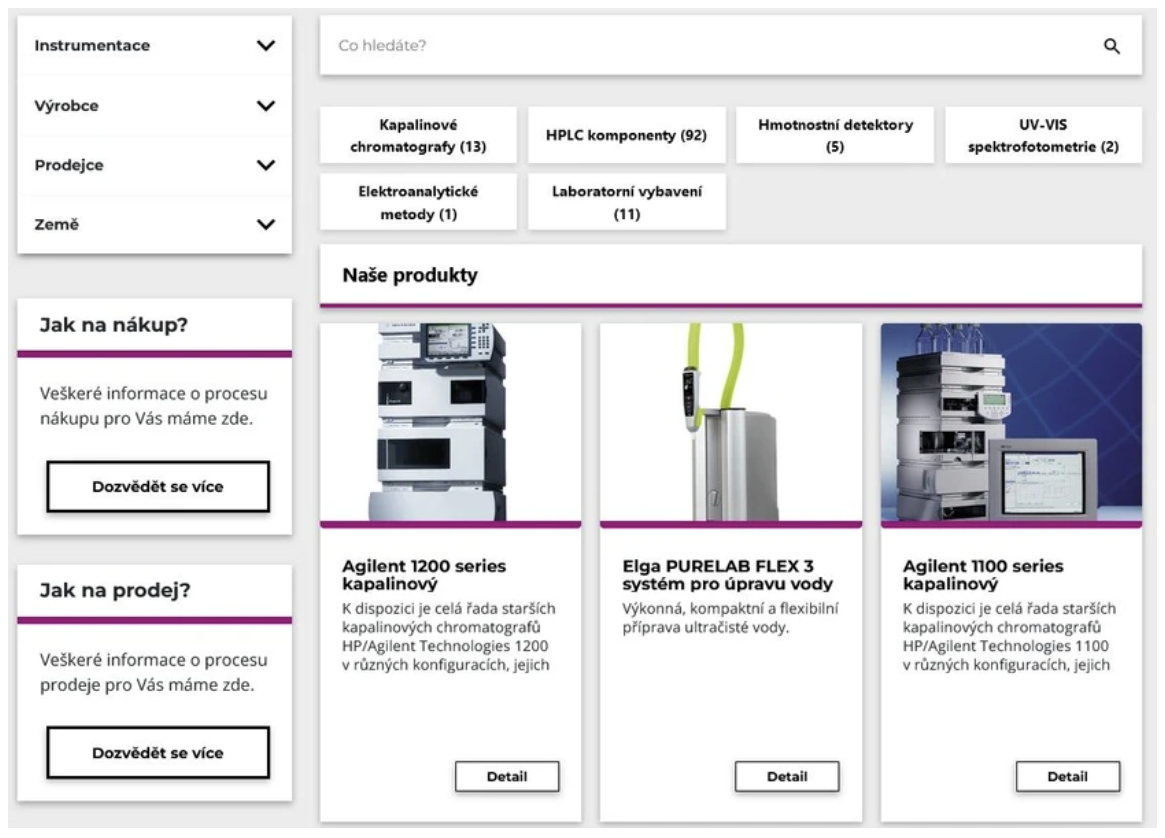Expand the Instrumentace filter
Image resolution: width=1165 pixels, height=838 pixels.
click(155, 45)
